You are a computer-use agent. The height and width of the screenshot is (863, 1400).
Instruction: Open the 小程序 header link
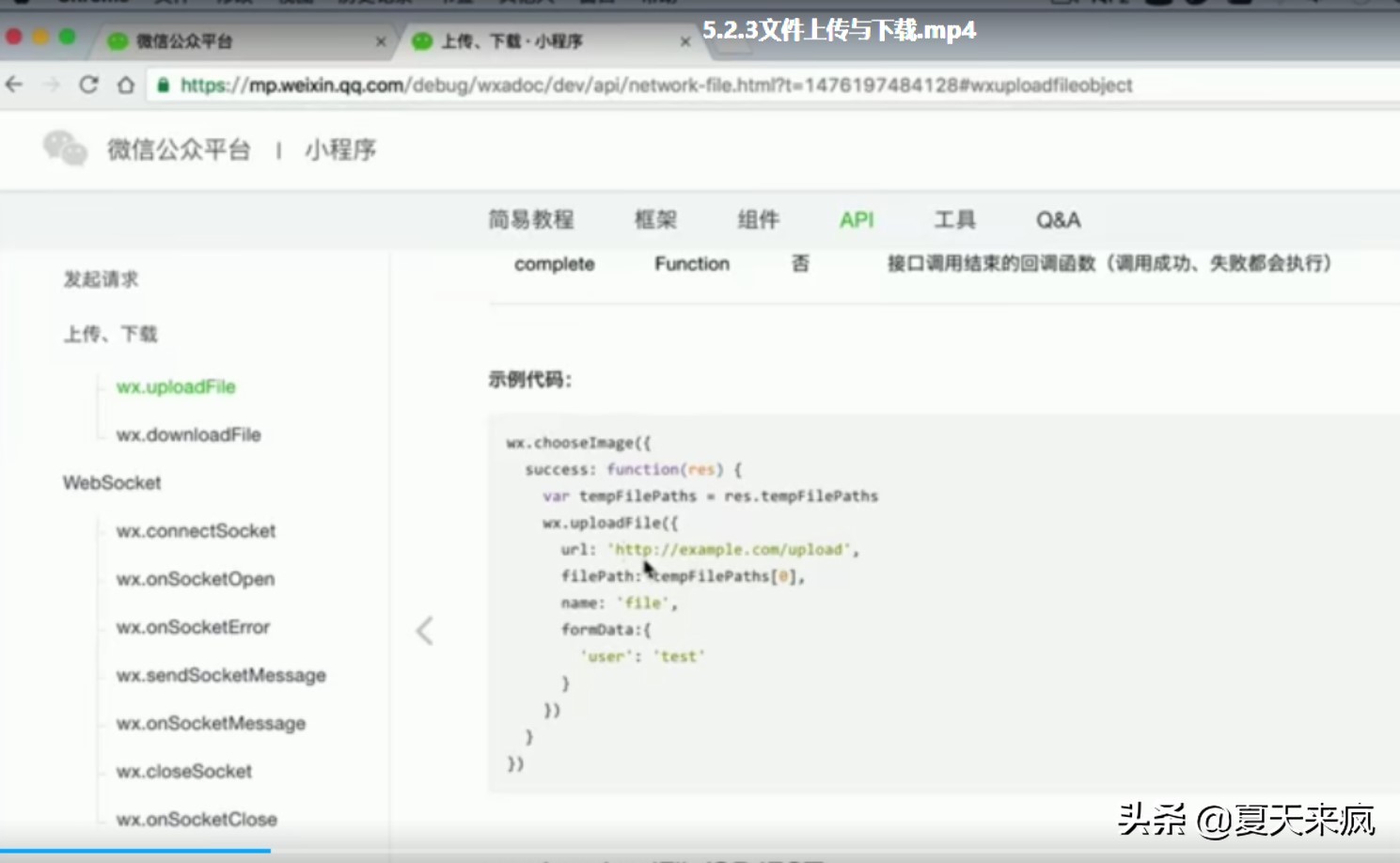coord(340,149)
